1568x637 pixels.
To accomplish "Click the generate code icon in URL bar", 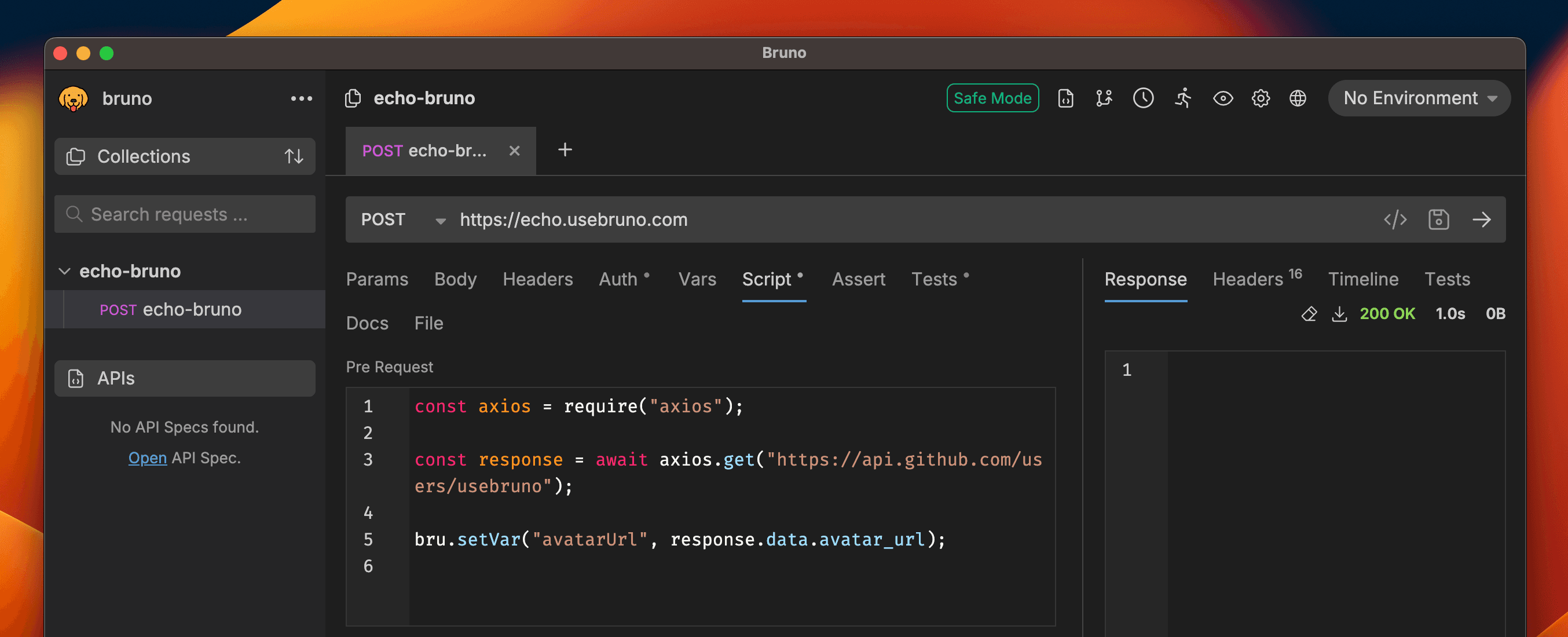I will tap(1394, 219).
